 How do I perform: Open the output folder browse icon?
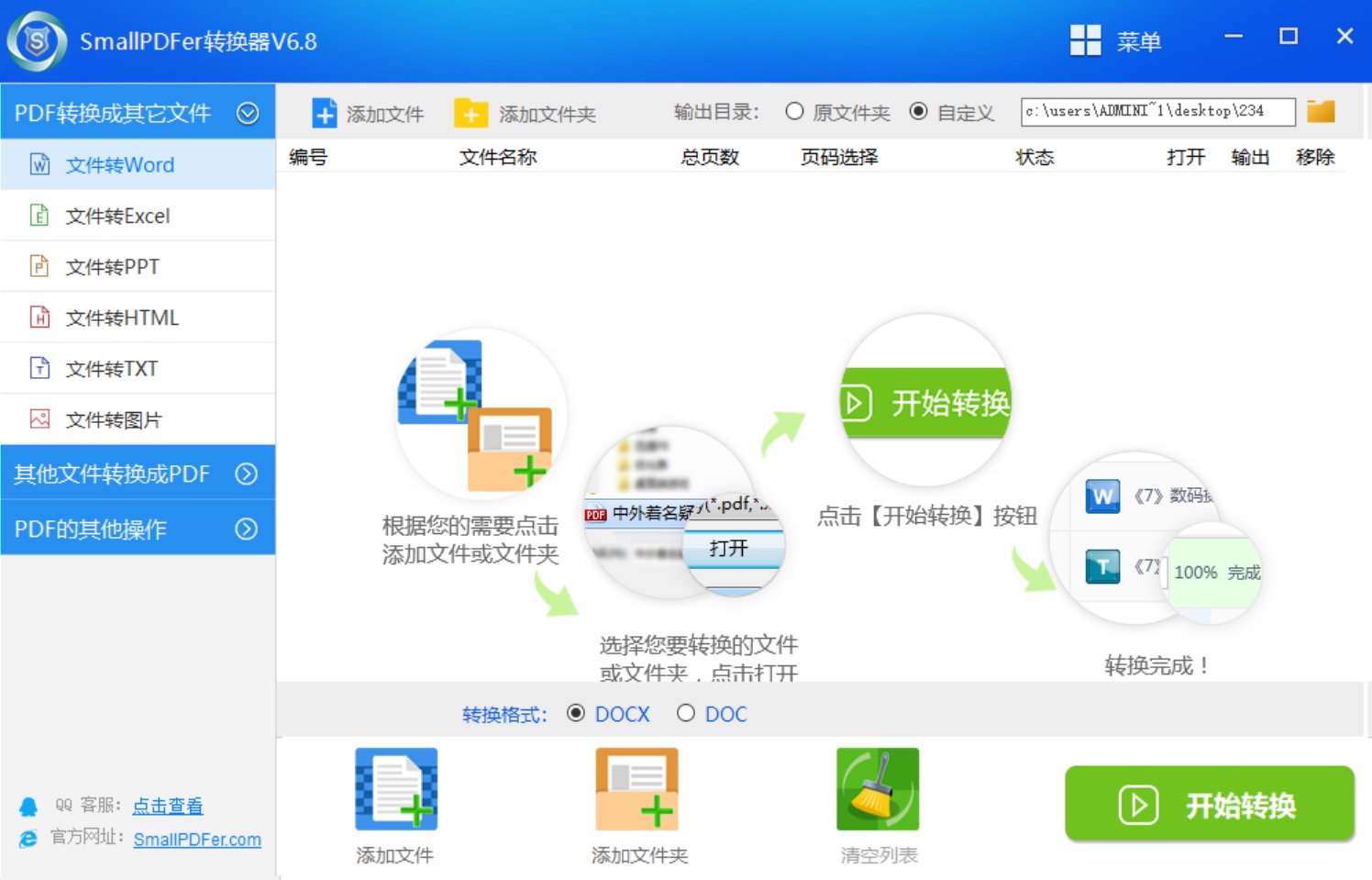coord(1321,112)
